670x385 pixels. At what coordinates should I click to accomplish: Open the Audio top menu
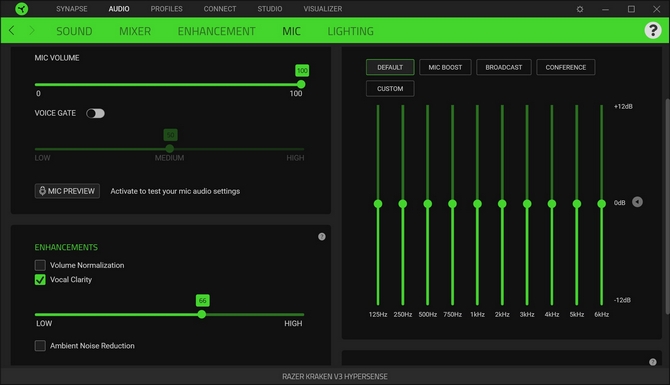pos(119,9)
